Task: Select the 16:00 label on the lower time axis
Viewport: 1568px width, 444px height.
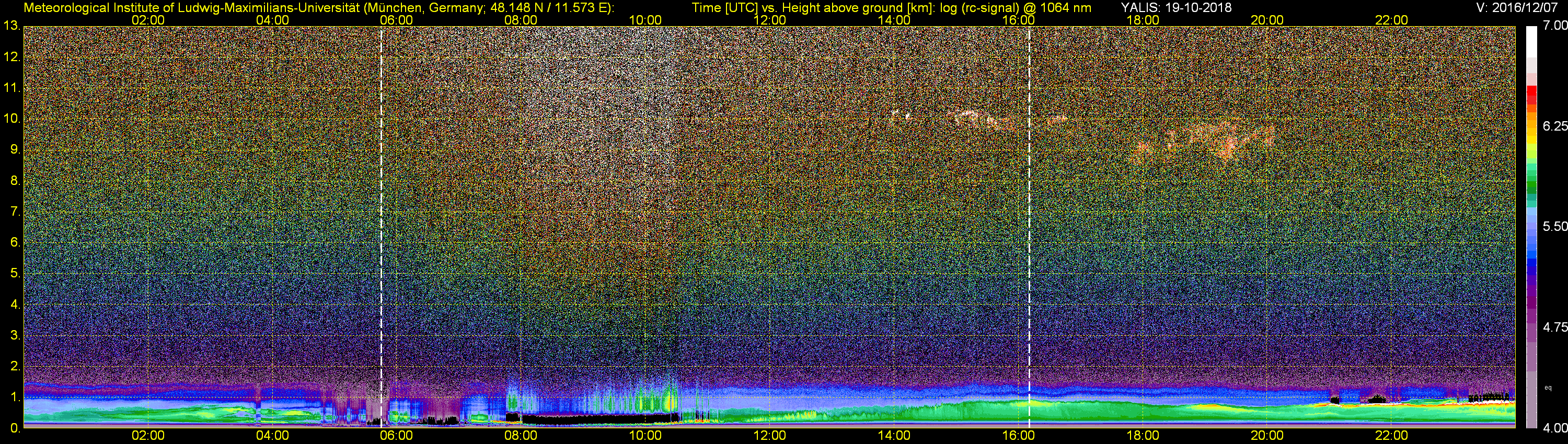Action: click(1018, 436)
